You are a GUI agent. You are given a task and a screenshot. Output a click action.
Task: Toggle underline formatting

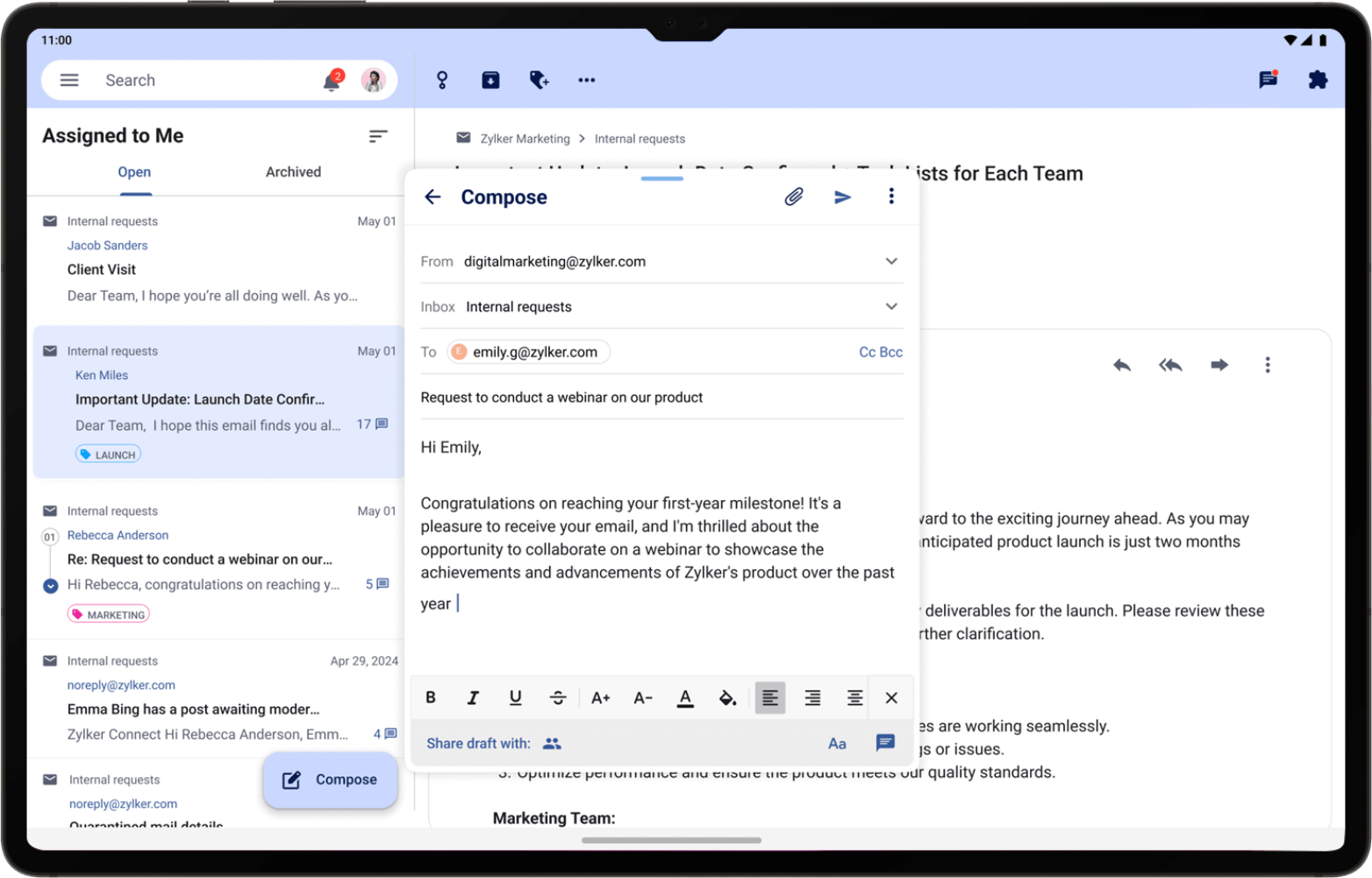[515, 698]
